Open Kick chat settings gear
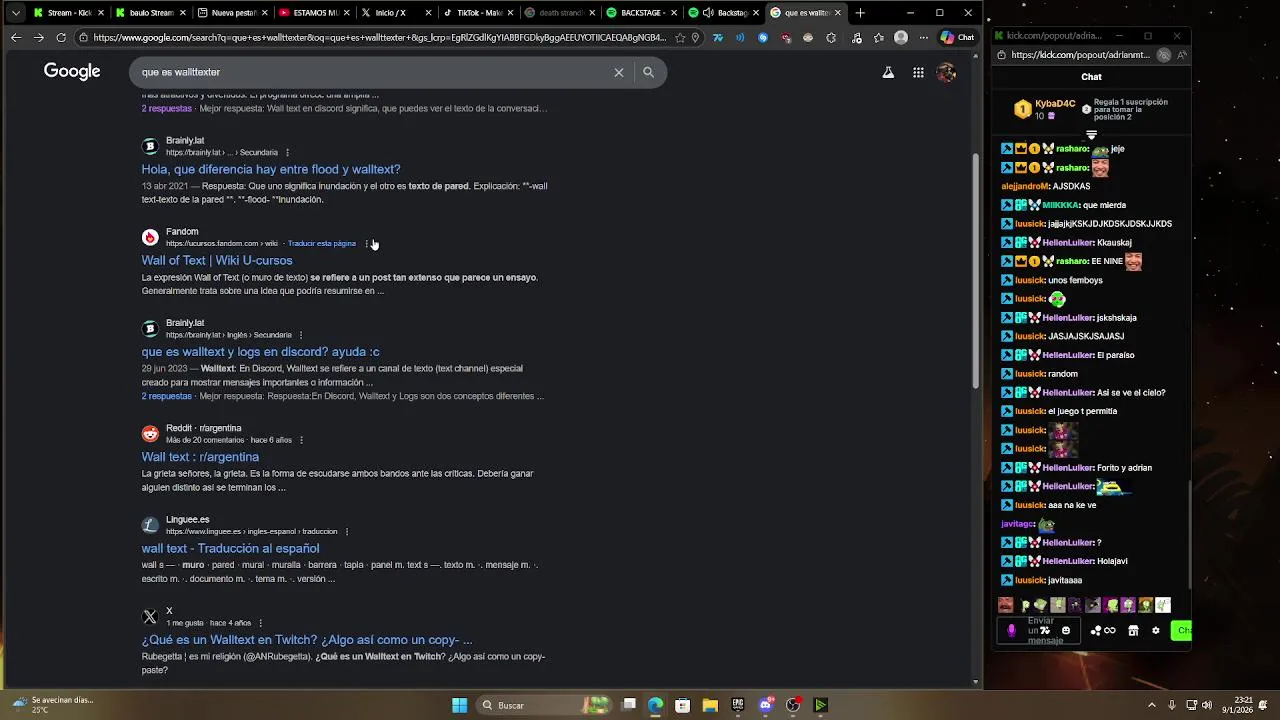The image size is (1280, 720). [x=1155, y=630]
